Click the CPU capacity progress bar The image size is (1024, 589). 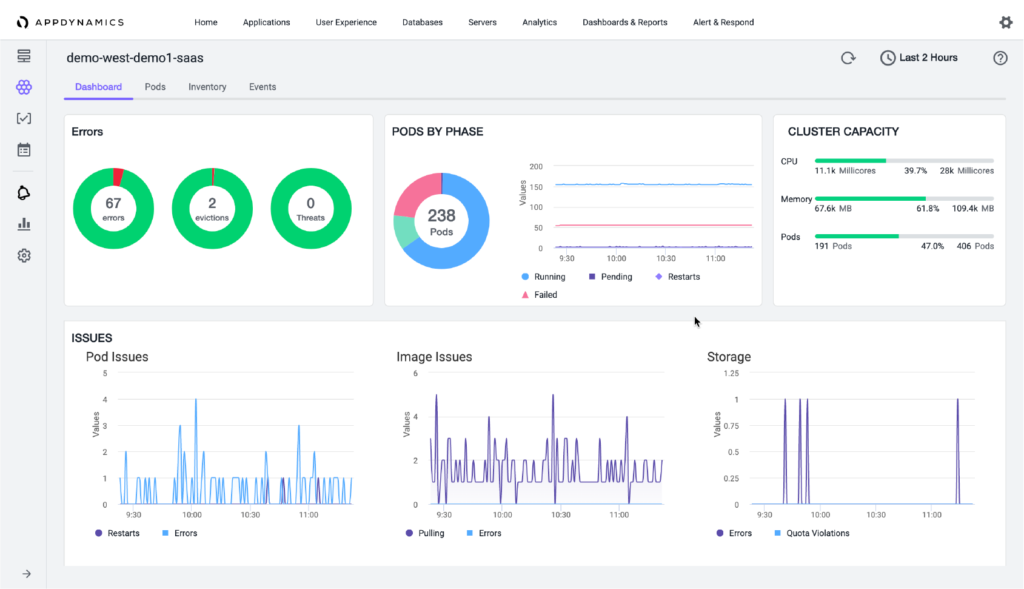[x=904, y=160]
